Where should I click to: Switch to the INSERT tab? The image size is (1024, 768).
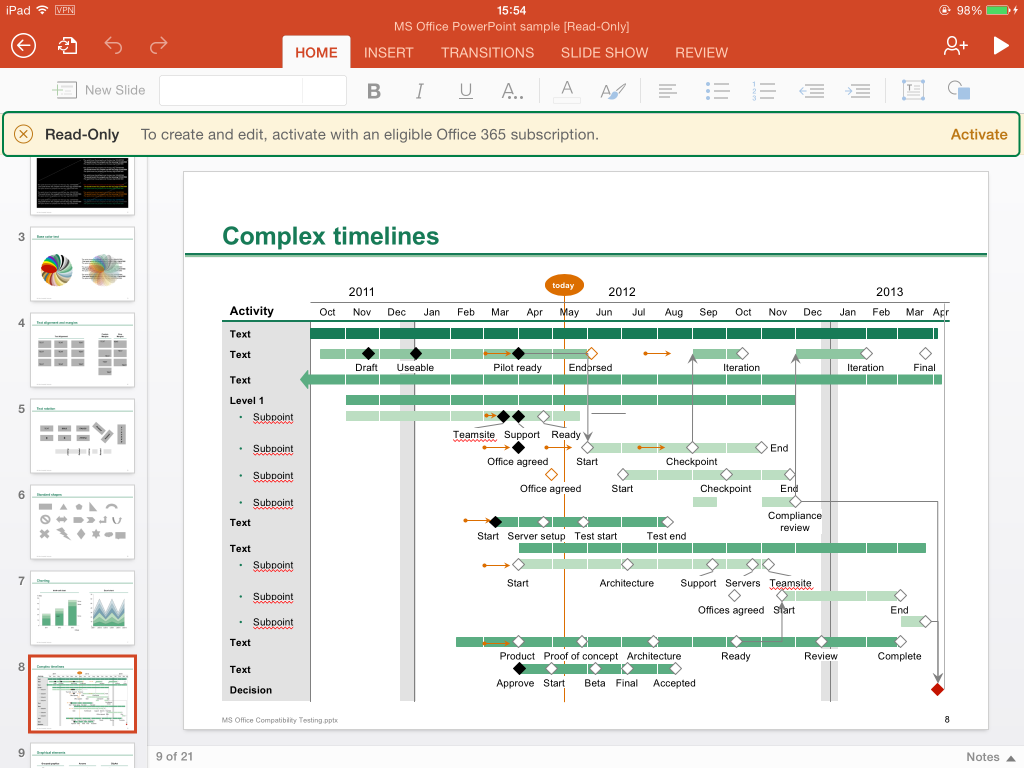pos(388,52)
